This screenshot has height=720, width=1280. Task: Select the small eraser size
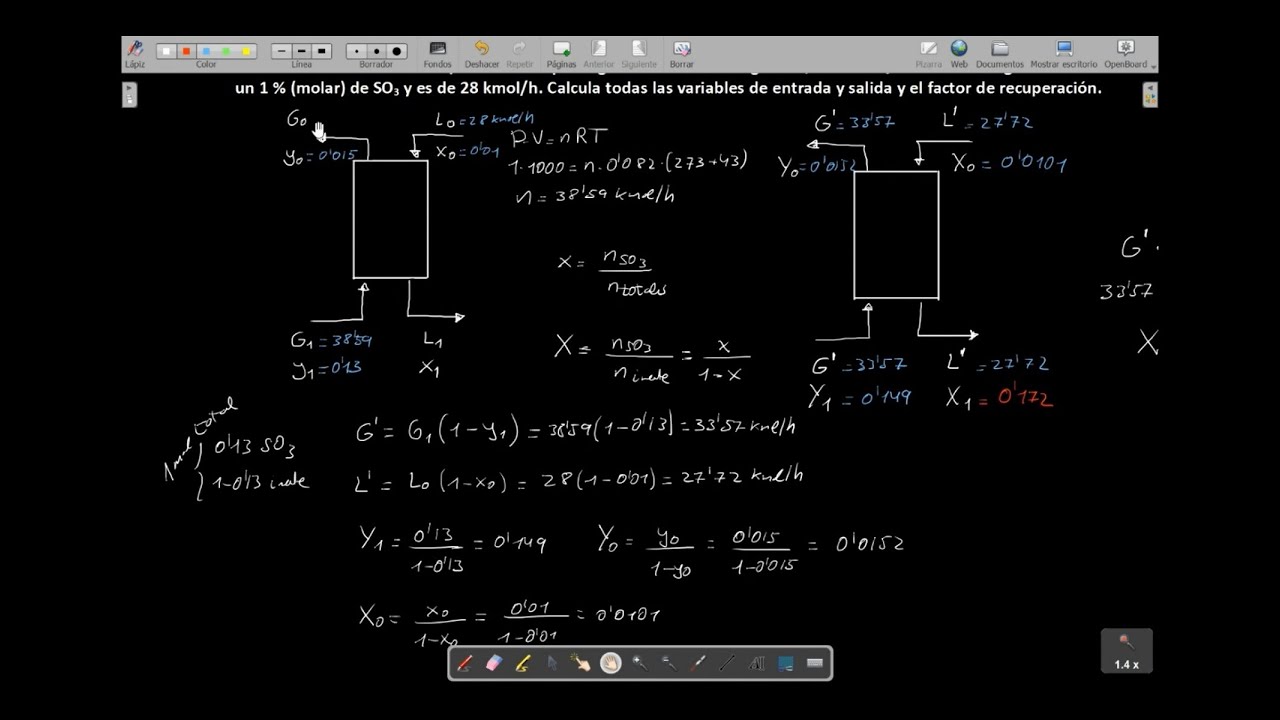[x=357, y=51]
